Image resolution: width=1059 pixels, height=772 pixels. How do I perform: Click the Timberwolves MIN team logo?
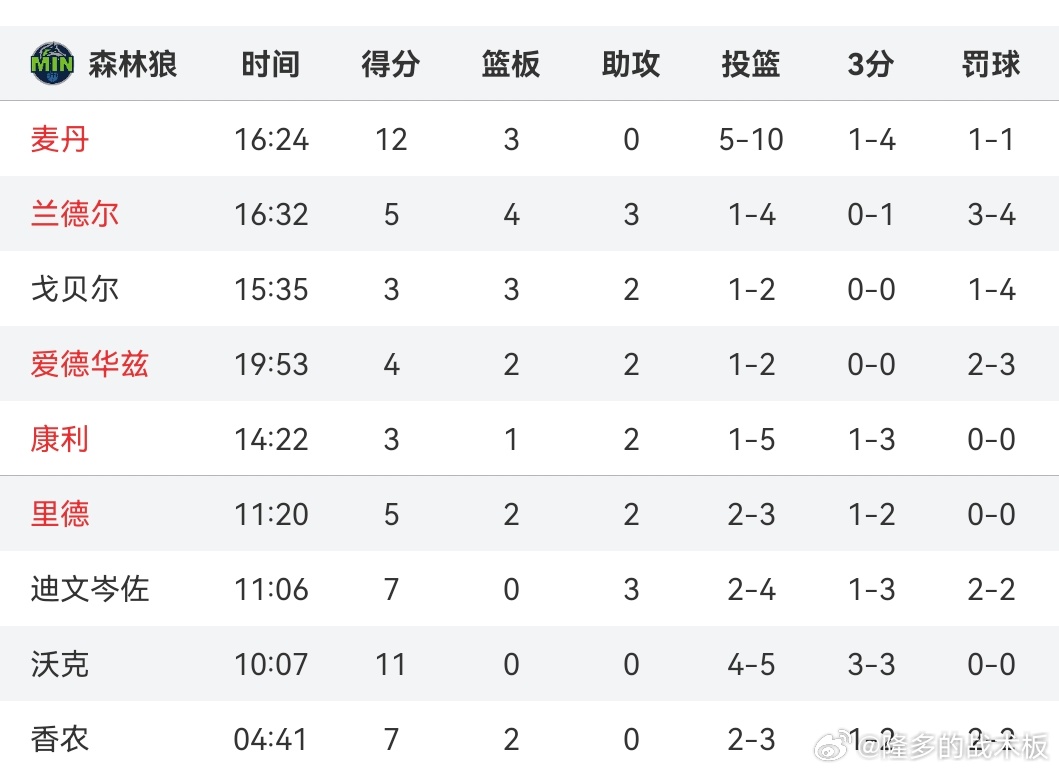click(x=52, y=63)
